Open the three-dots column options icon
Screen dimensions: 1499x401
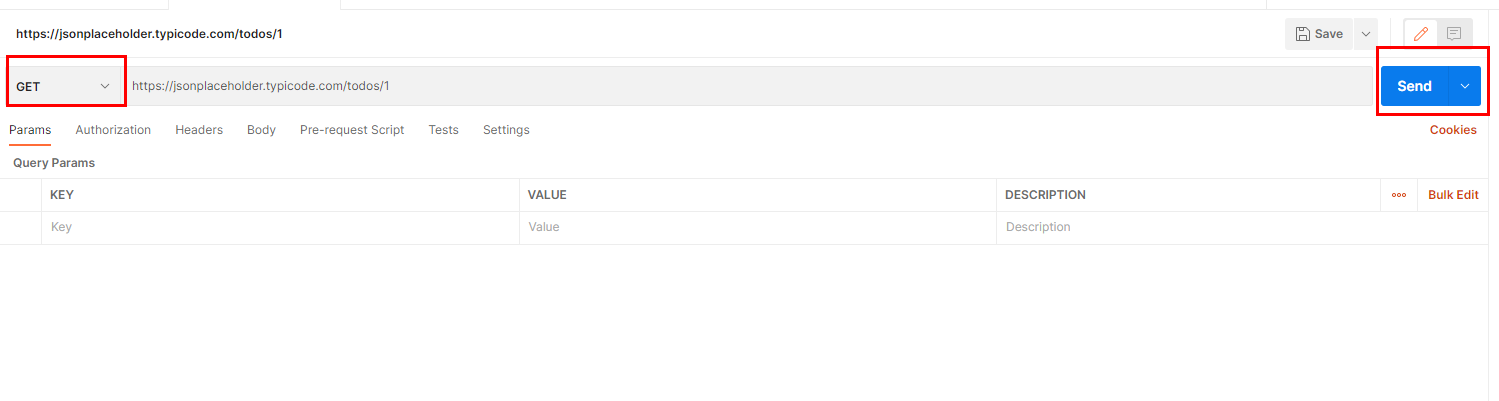coord(1398,195)
